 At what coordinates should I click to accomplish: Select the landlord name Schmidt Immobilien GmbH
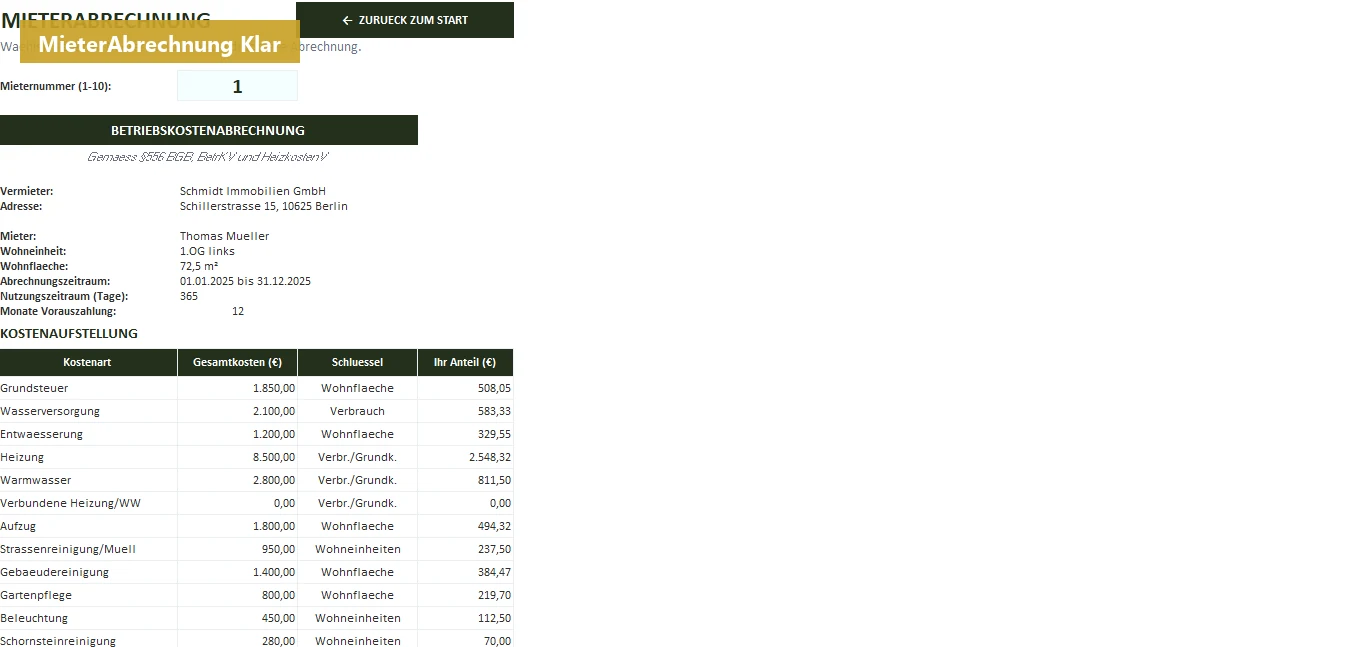pyautogui.click(x=253, y=191)
